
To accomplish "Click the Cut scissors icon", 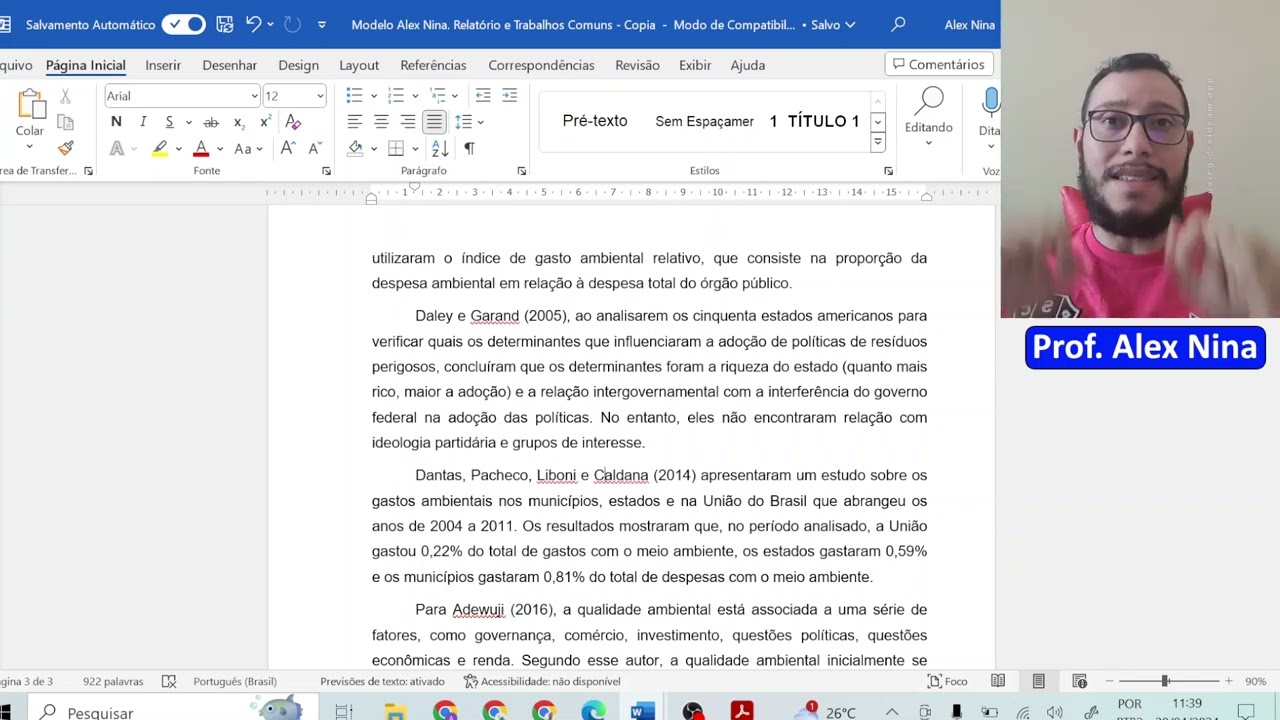I will pos(65,96).
